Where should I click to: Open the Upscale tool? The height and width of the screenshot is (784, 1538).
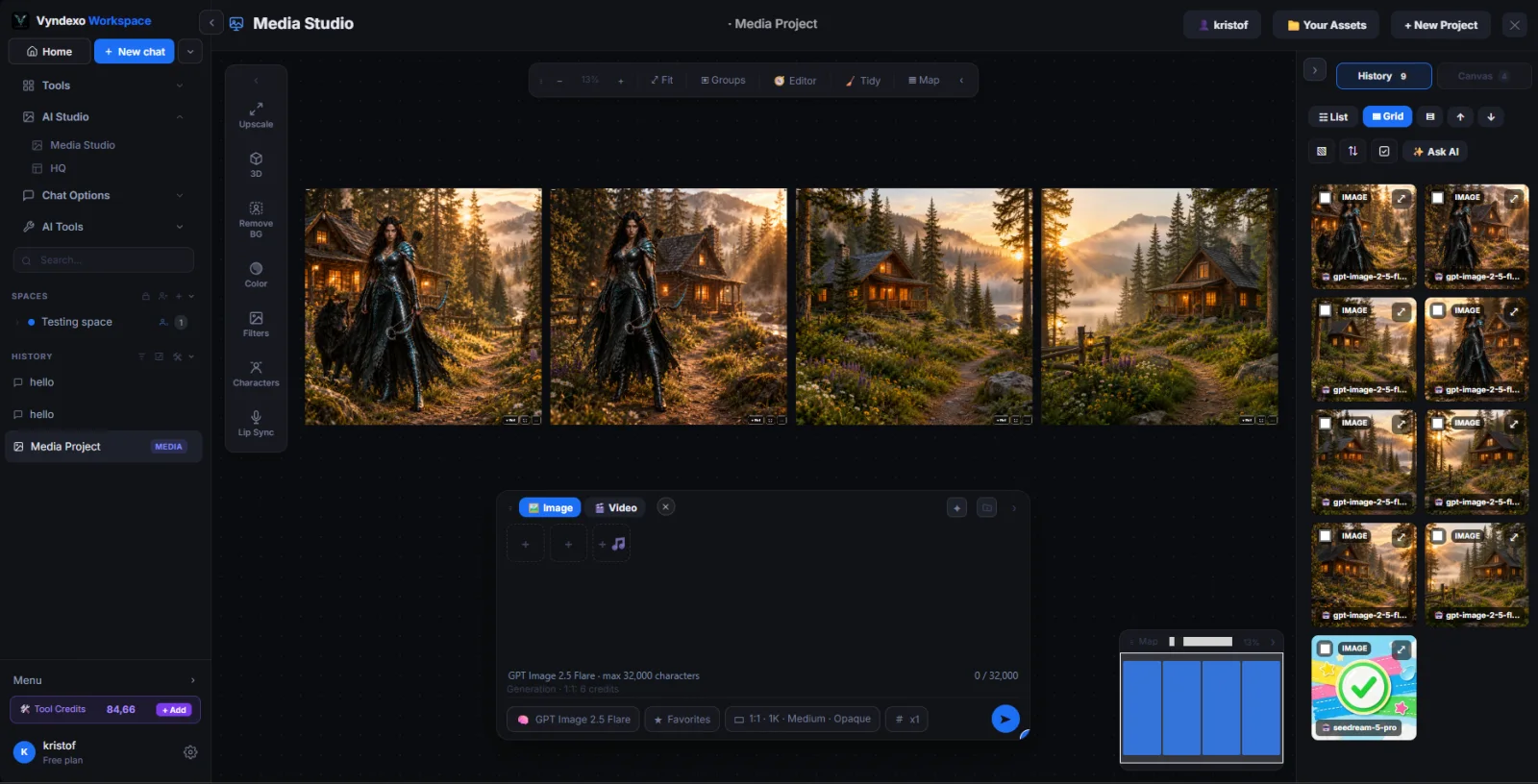coord(256,115)
